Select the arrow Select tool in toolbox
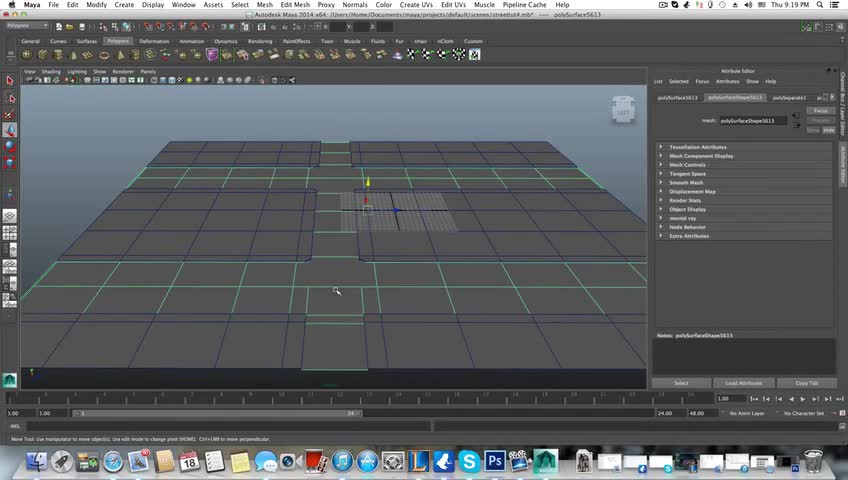The width and height of the screenshot is (848, 480). pos(10,81)
